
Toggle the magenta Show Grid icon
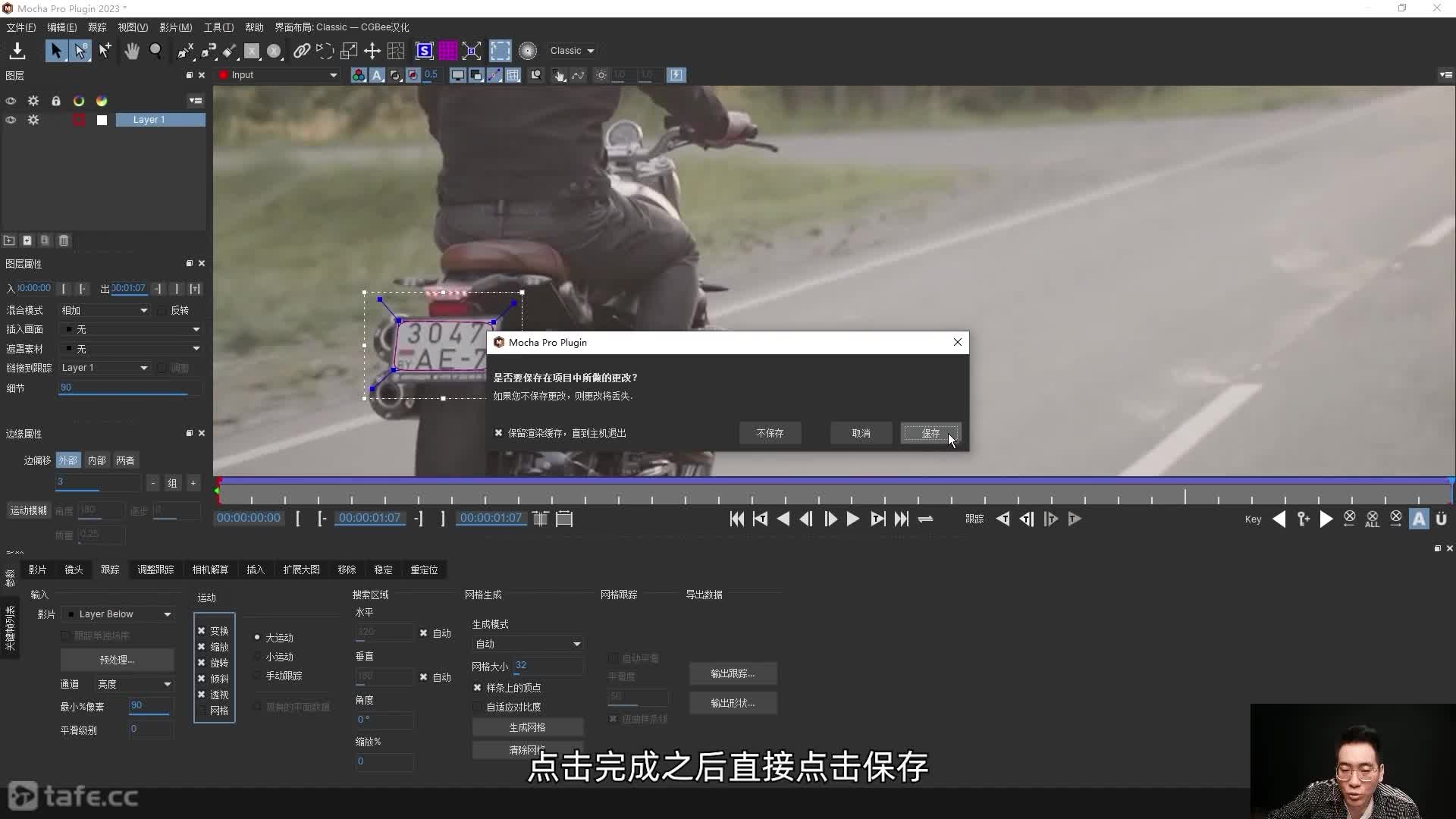click(448, 51)
